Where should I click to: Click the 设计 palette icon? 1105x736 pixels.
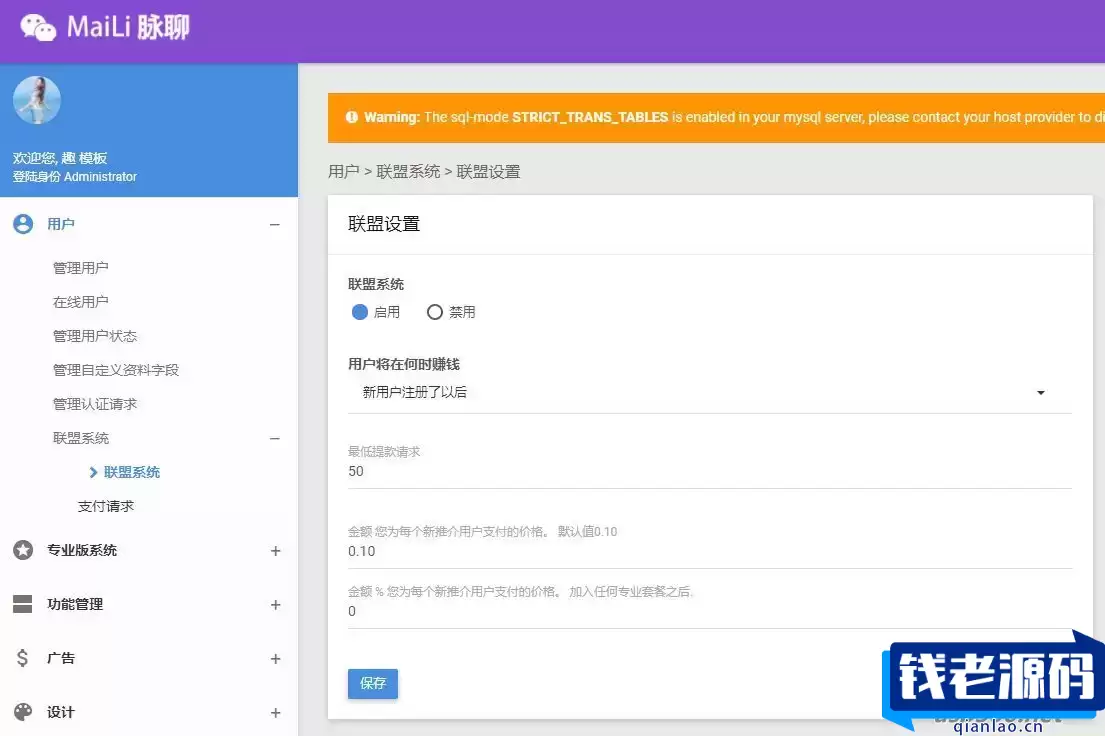tap(23, 712)
